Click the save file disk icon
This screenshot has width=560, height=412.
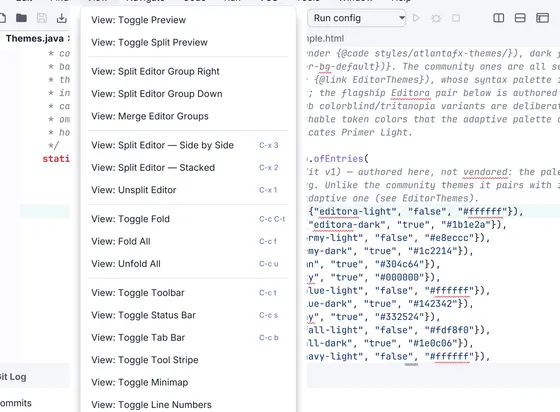click(x=42, y=18)
